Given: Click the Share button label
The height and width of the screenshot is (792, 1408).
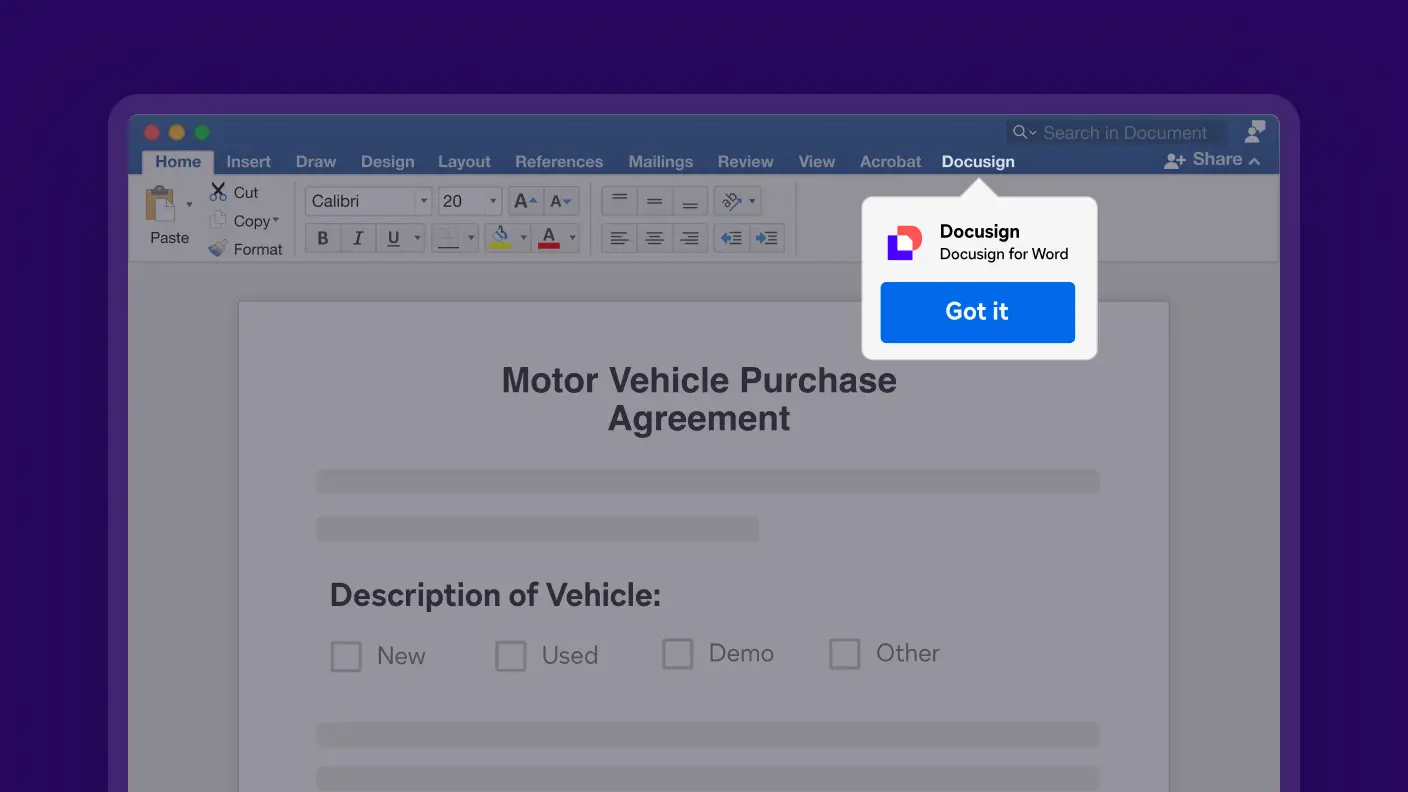Looking at the screenshot, I should [1217, 159].
